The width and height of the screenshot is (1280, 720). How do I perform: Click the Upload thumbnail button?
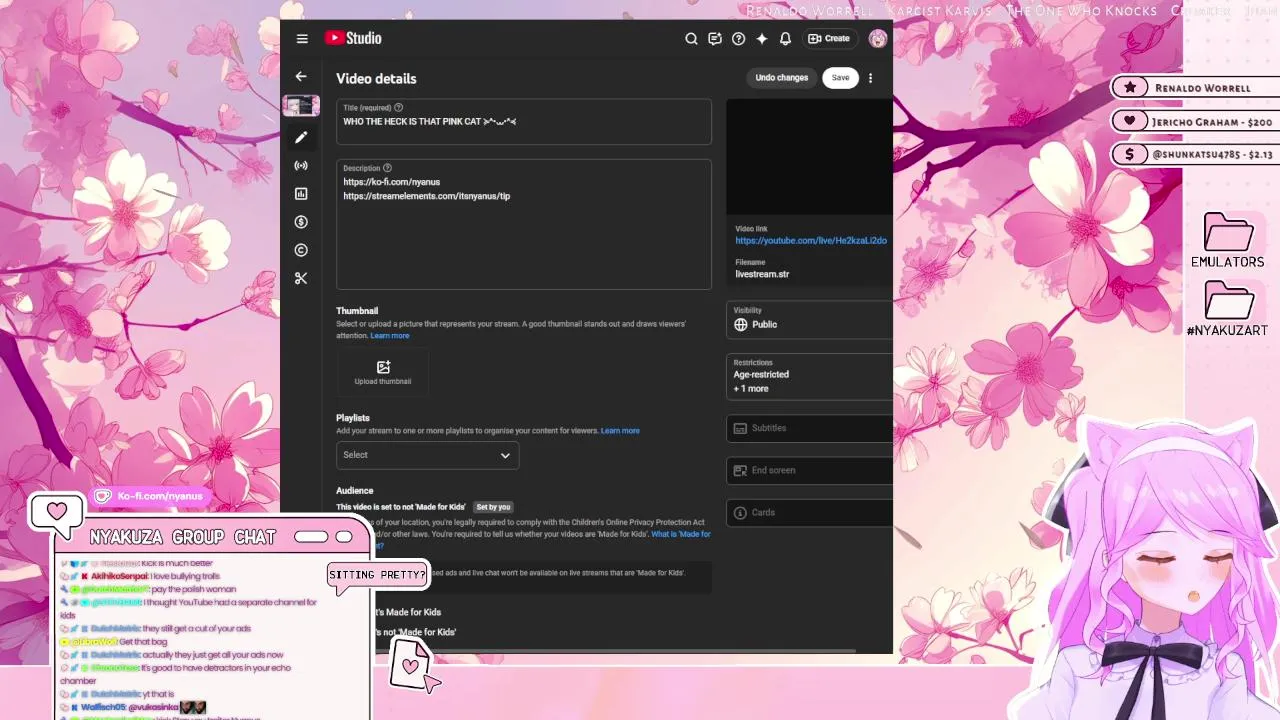click(x=383, y=372)
